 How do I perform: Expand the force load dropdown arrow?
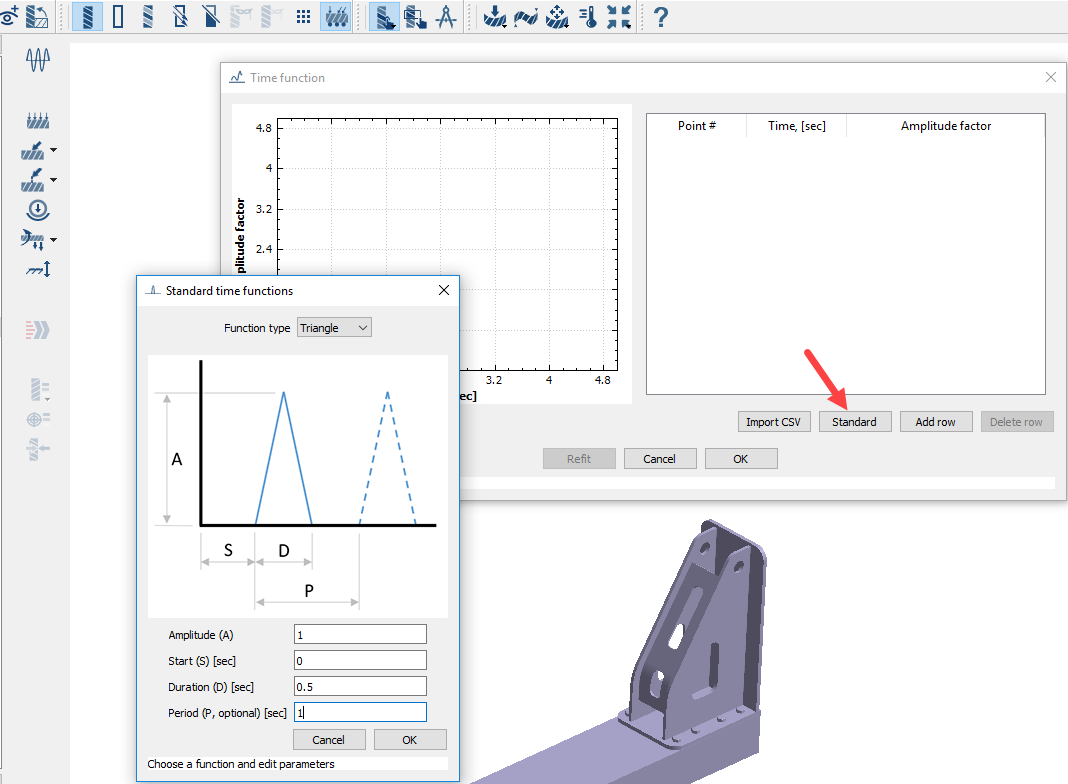coord(53,151)
